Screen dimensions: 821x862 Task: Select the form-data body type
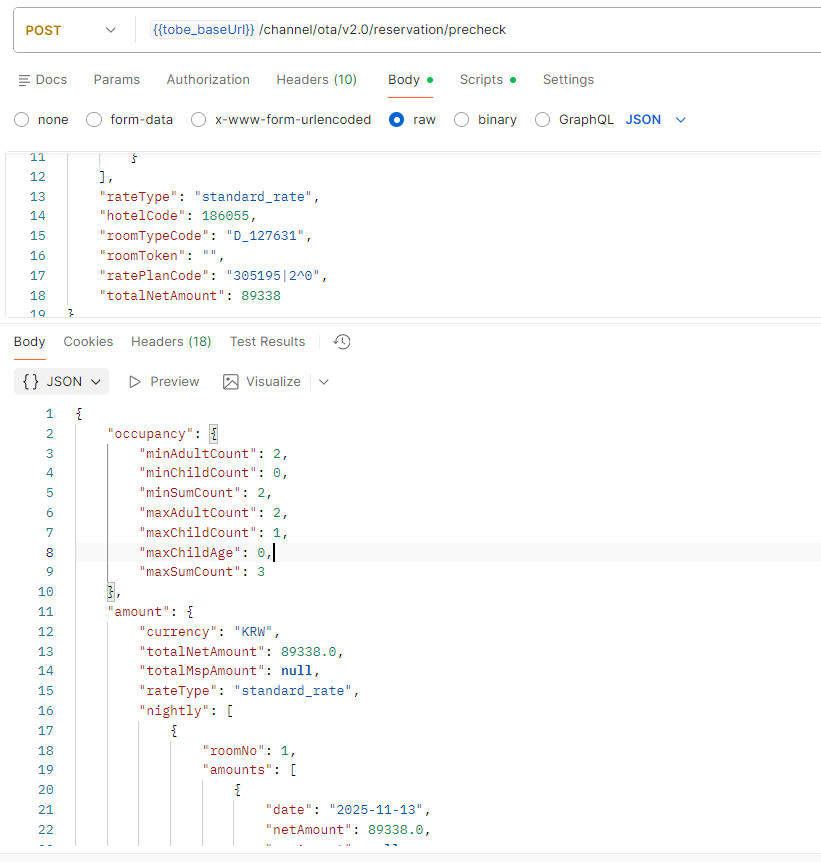click(x=94, y=120)
